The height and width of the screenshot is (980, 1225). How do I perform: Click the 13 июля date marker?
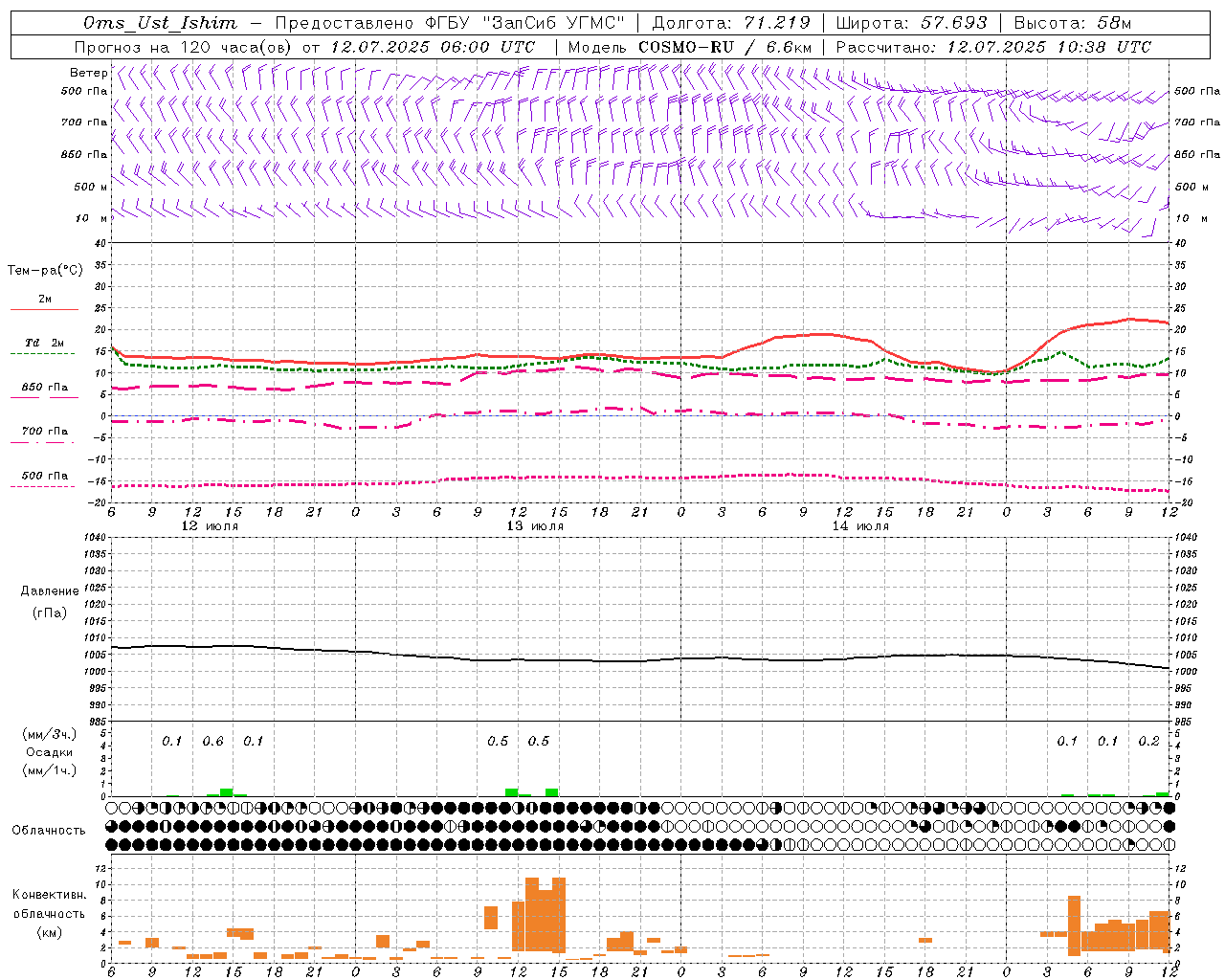[x=535, y=526]
